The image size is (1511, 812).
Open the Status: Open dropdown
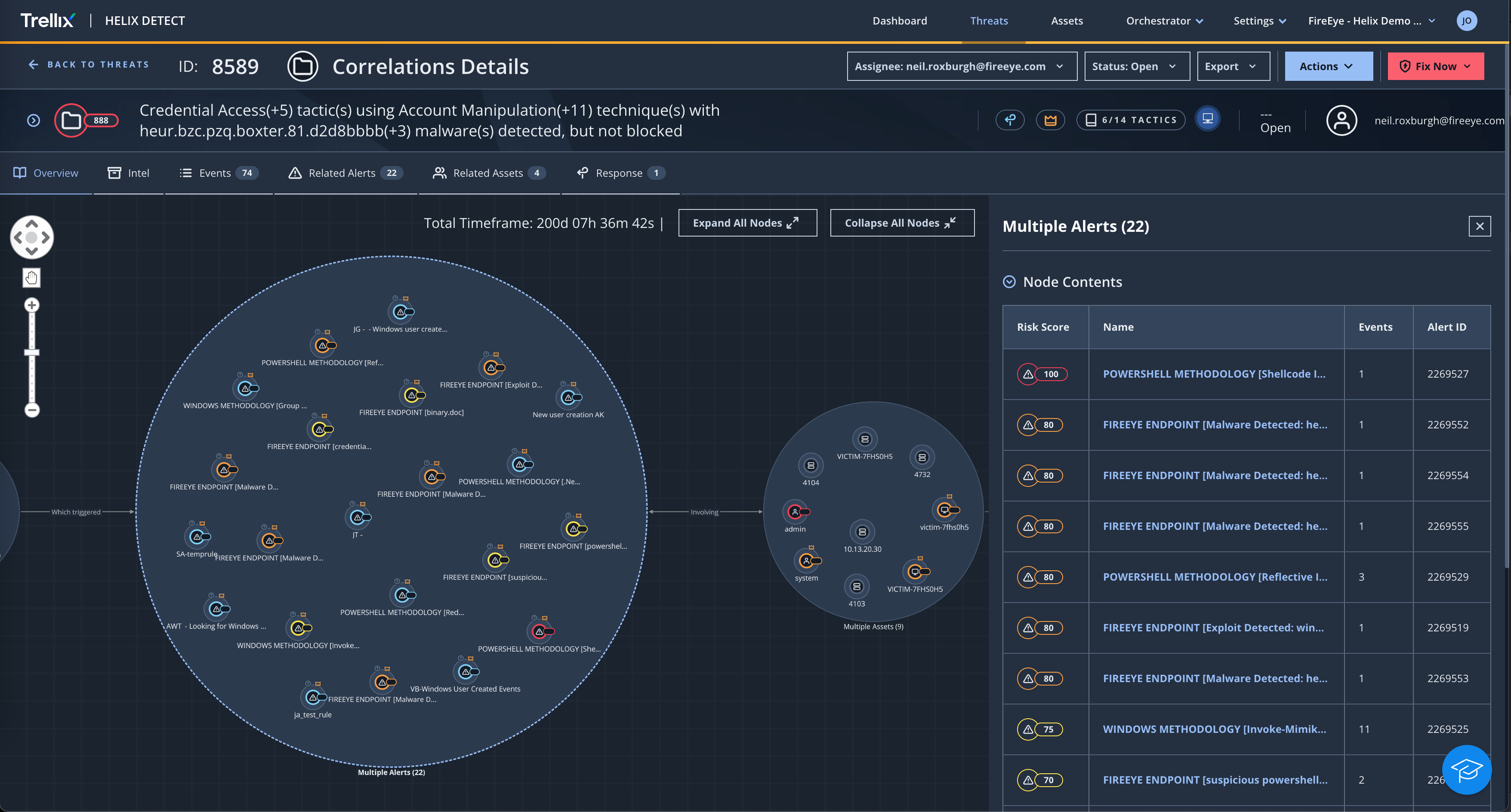pos(1137,66)
